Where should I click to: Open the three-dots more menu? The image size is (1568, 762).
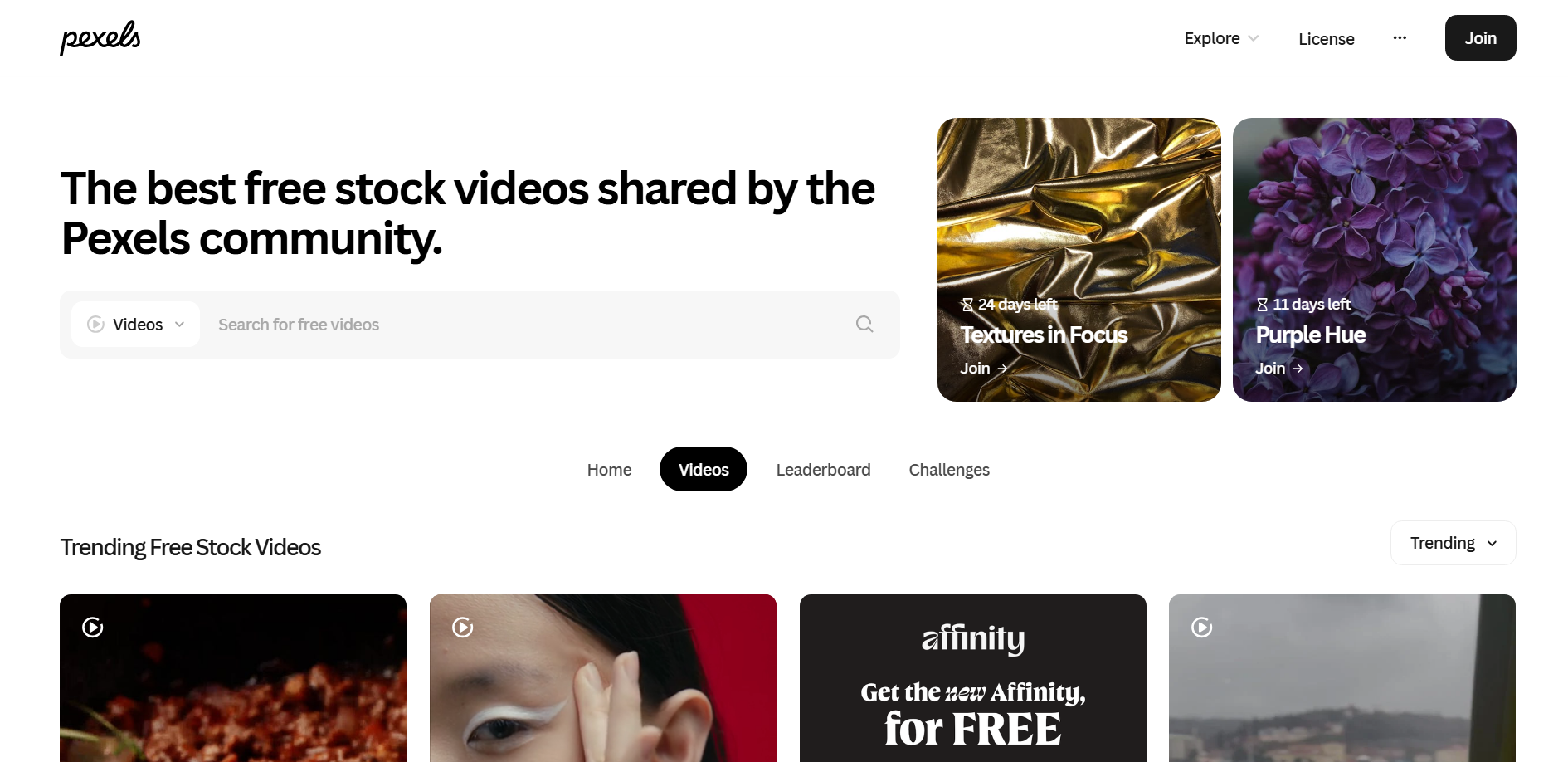(1400, 38)
